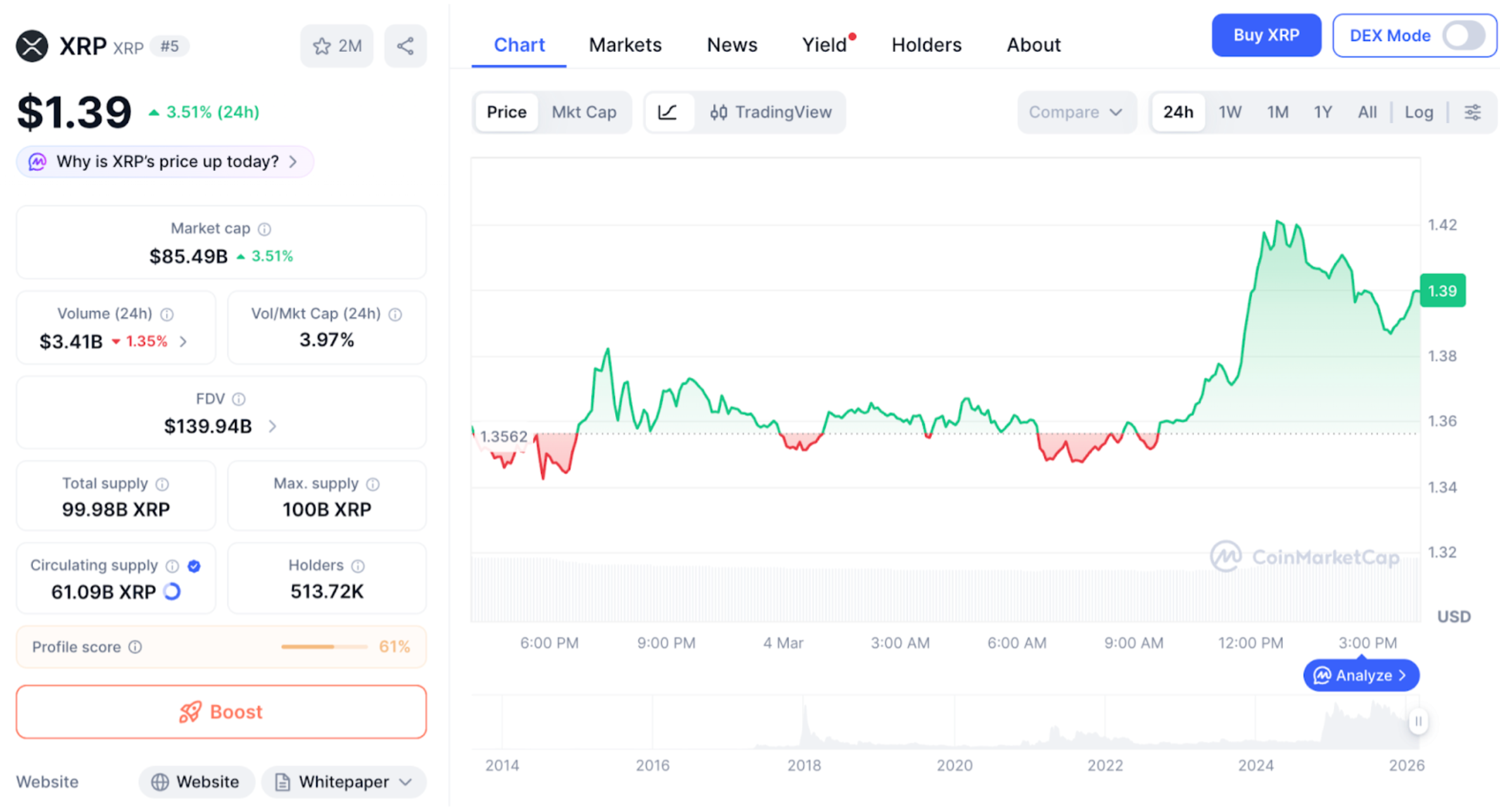Viewport: 1500px width, 812px height.
Task: Open the share options for XRP
Action: click(x=405, y=45)
